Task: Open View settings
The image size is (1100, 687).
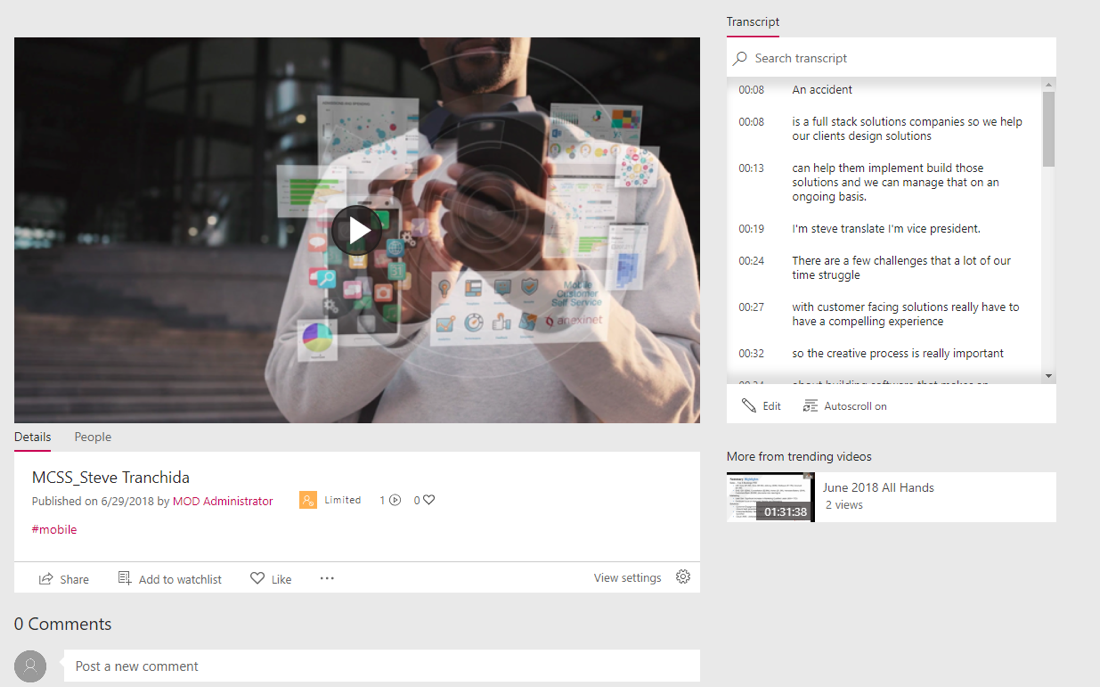Action: (x=627, y=578)
